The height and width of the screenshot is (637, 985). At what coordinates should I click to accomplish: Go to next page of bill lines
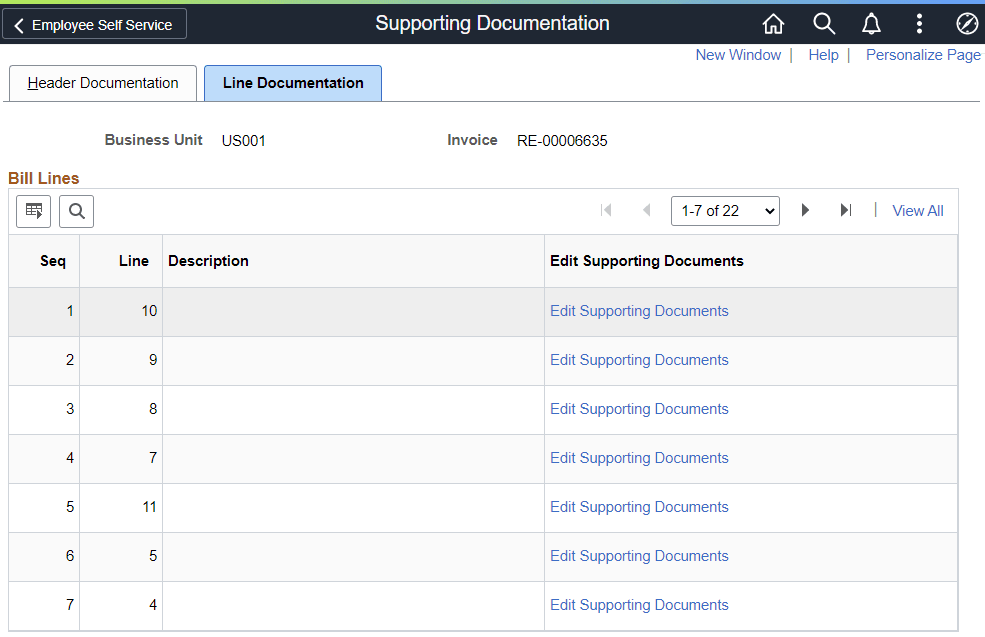[x=805, y=210]
